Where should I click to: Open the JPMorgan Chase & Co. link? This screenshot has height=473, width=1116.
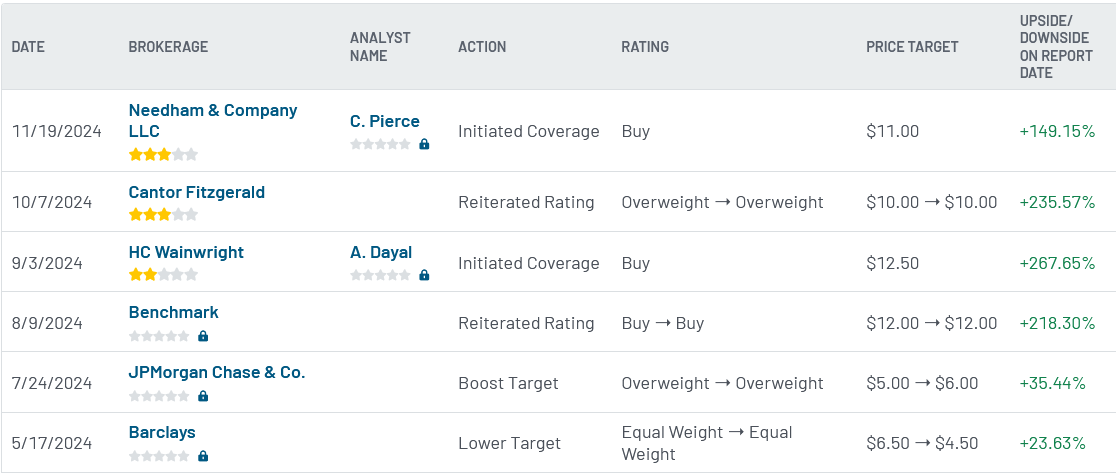[217, 373]
